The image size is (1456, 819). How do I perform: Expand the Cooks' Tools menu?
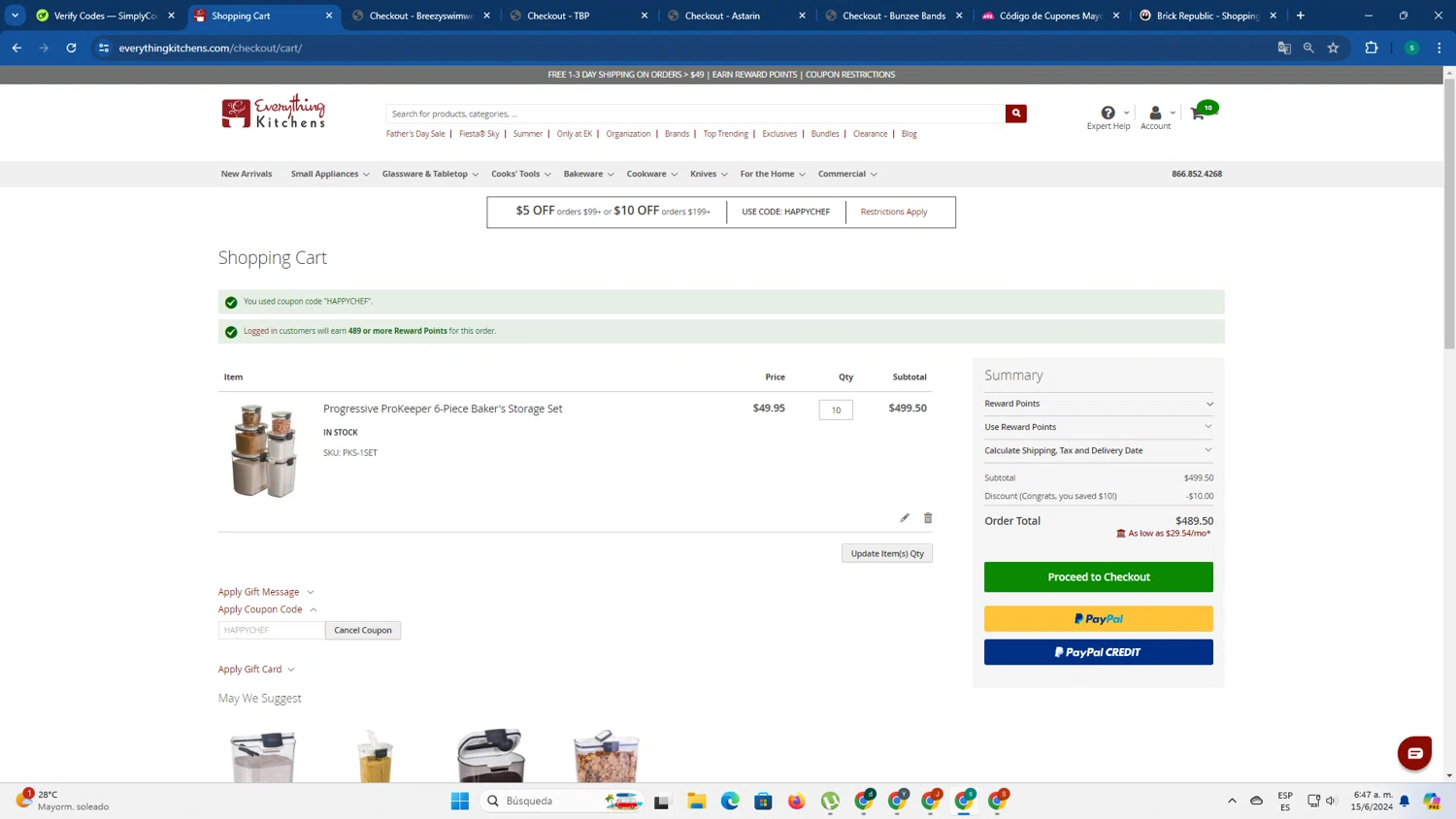[521, 174]
